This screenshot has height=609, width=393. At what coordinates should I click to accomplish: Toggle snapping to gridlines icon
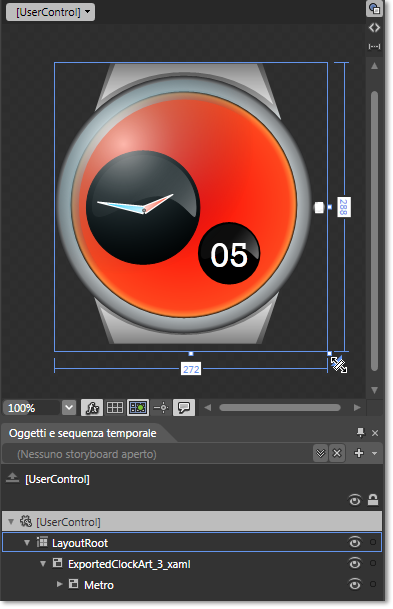coord(138,408)
